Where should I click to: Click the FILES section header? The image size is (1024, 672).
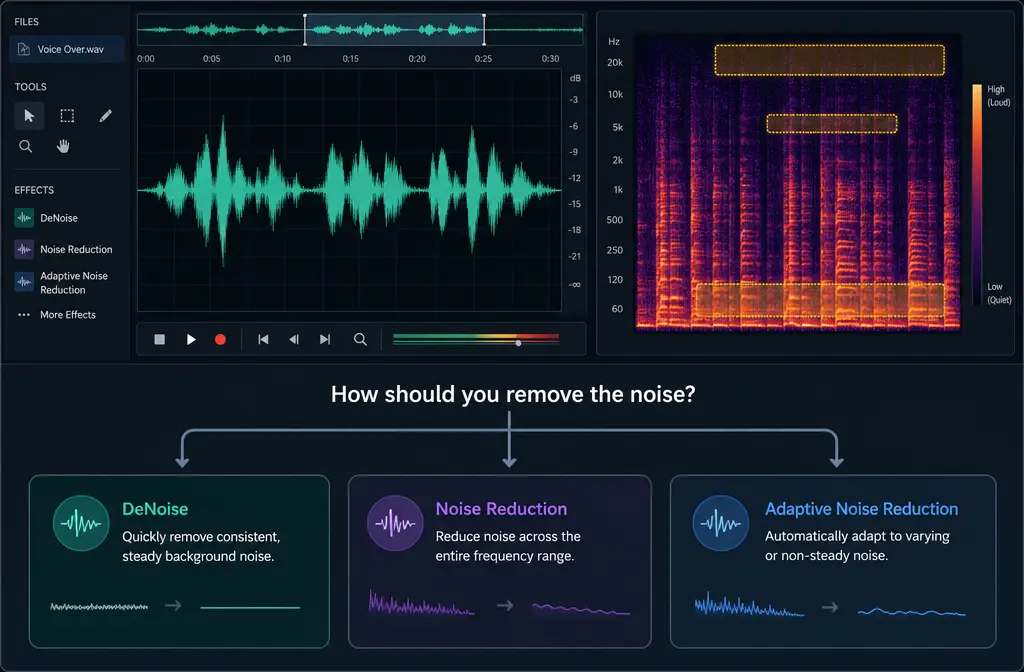[27, 22]
